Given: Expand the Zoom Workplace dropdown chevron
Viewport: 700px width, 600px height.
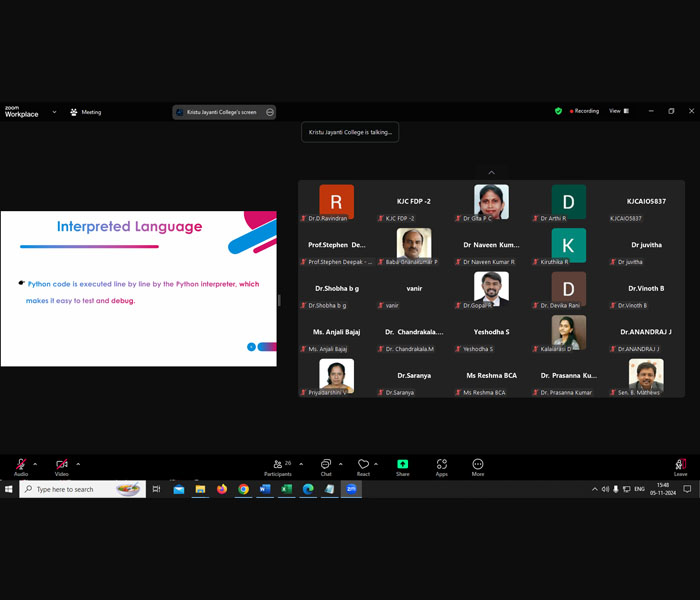Looking at the screenshot, I should coord(54,112).
